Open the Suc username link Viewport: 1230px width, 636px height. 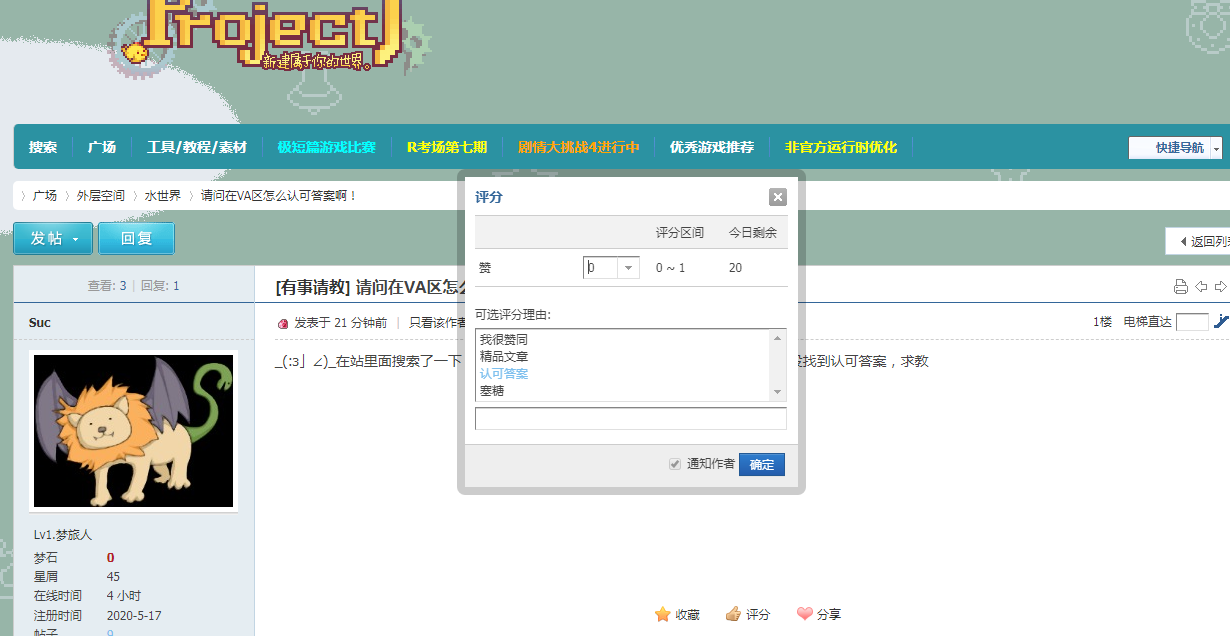[40, 322]
